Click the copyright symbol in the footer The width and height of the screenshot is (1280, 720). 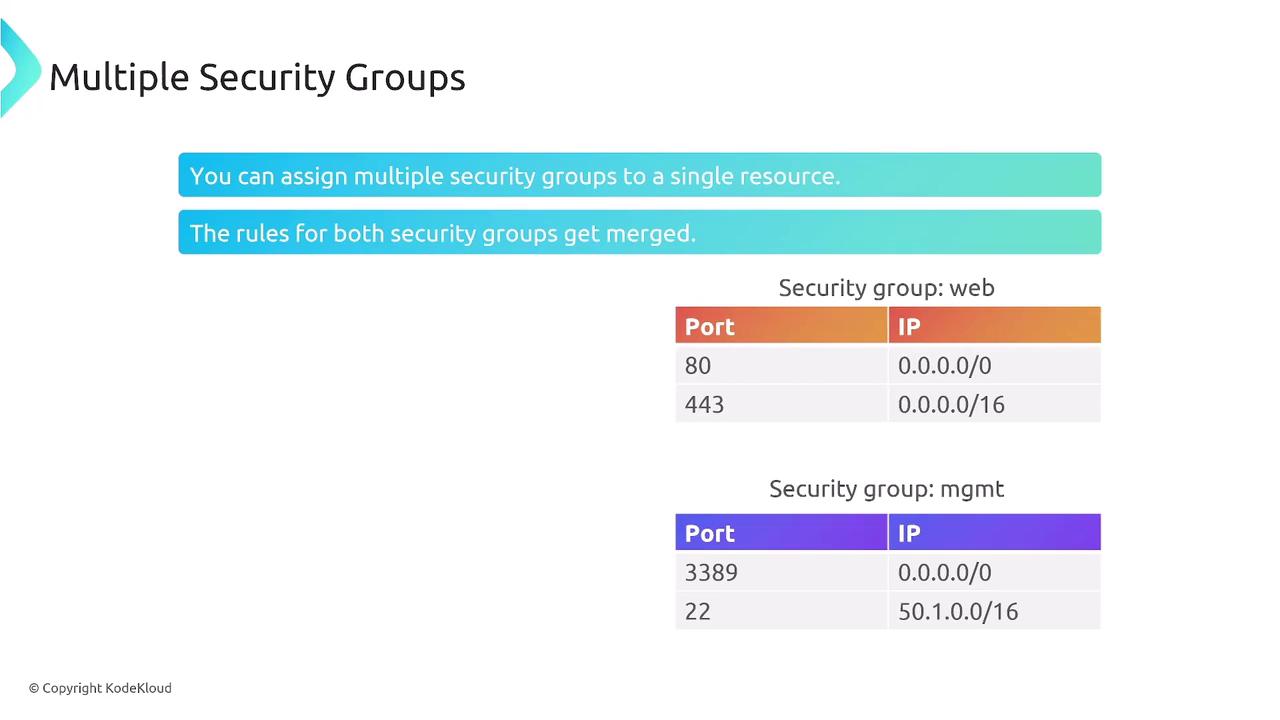point(34,688)
